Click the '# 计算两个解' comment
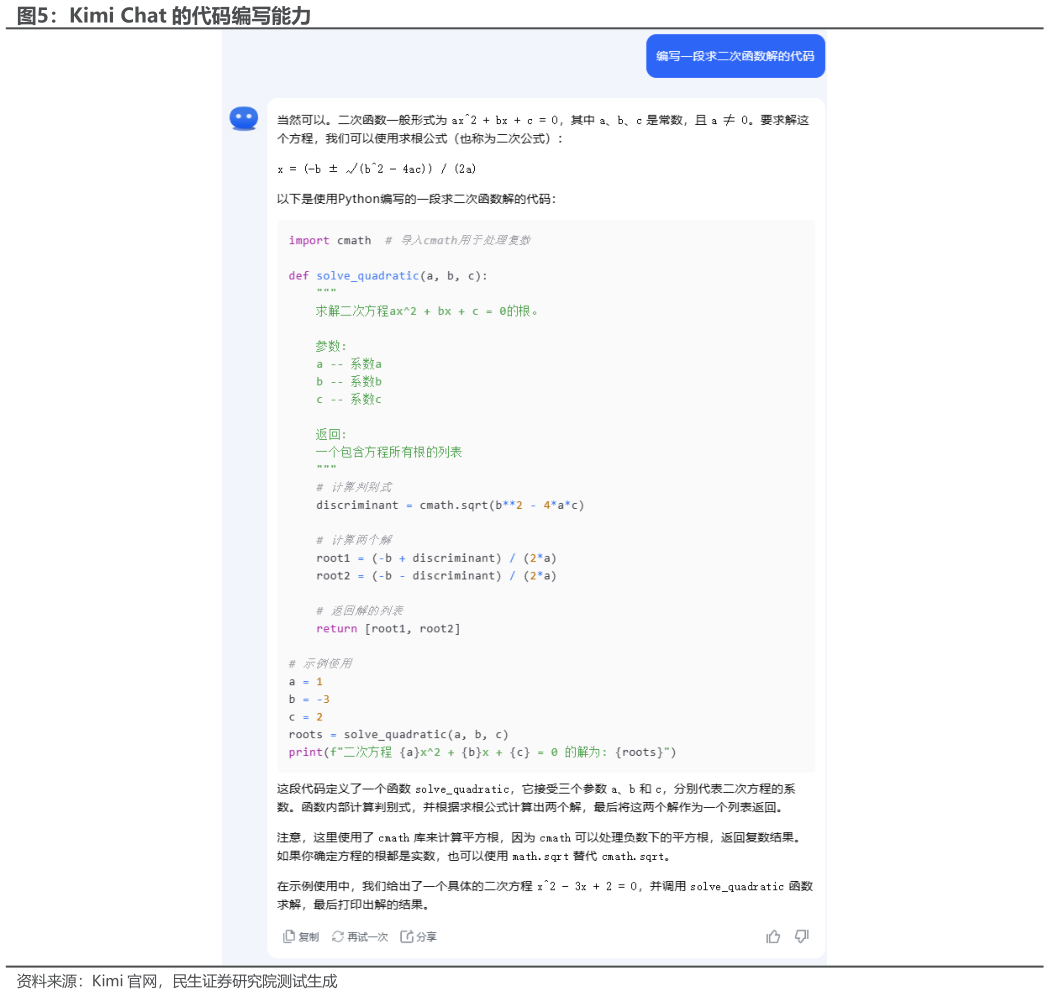This screenshot has height=994, width=1049. 354,540
